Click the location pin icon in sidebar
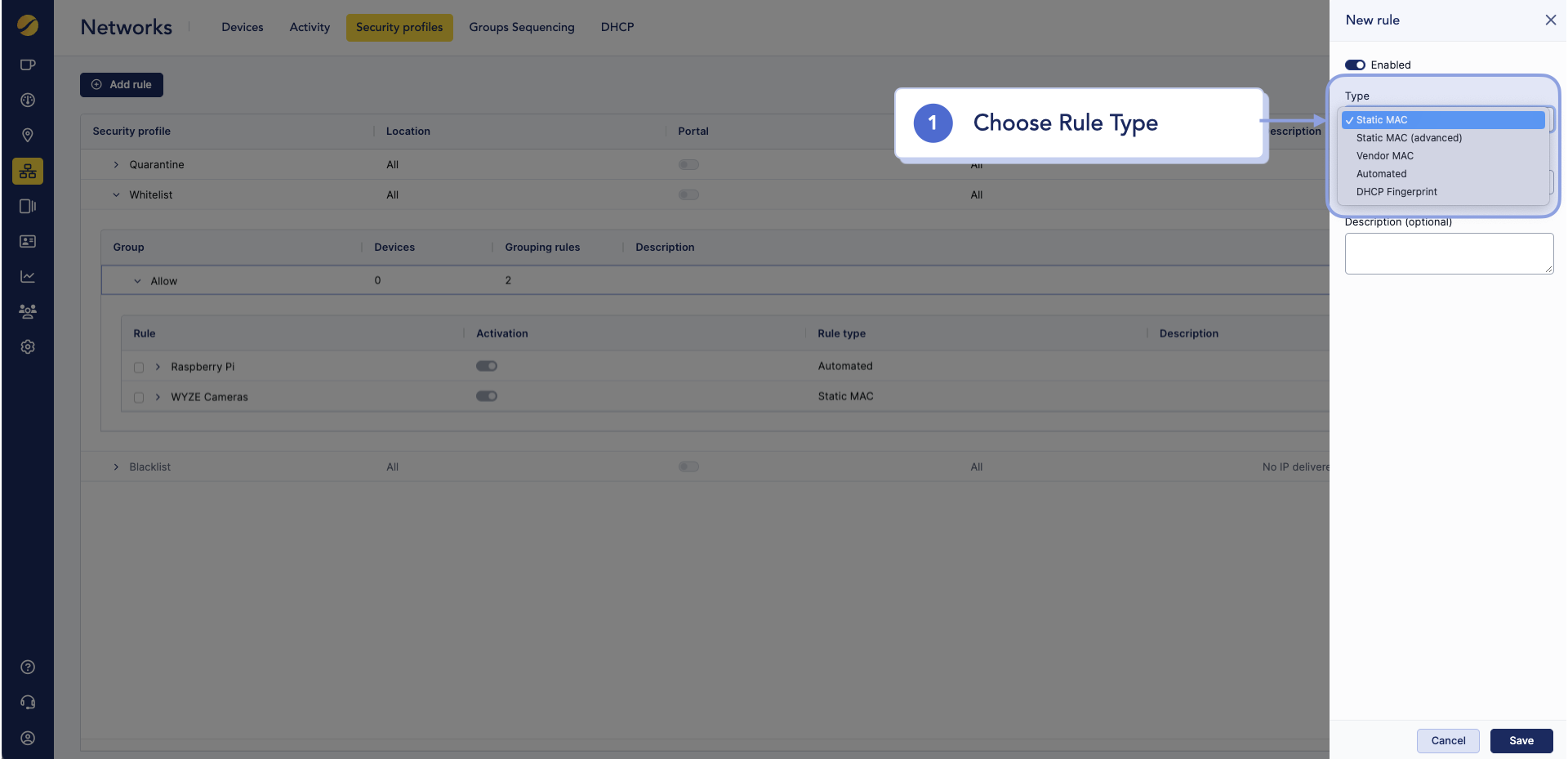 pos(28,135)
